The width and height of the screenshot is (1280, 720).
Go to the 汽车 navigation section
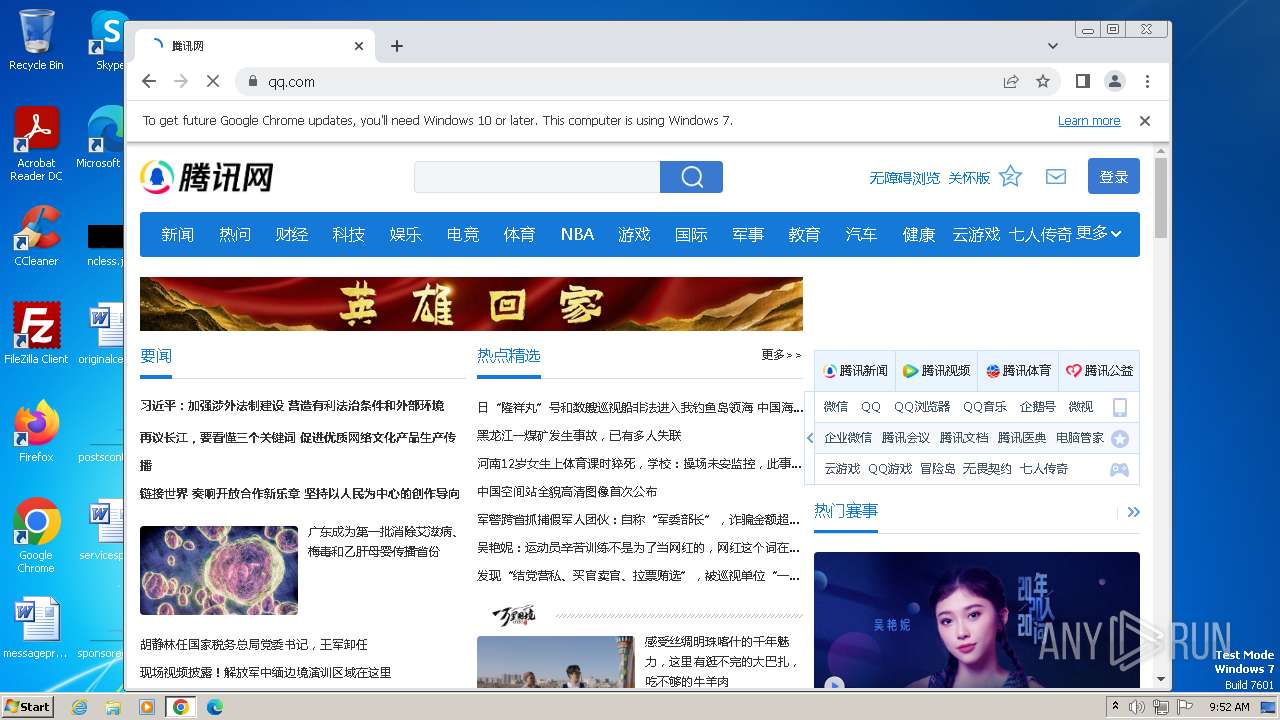click(861, 234)
